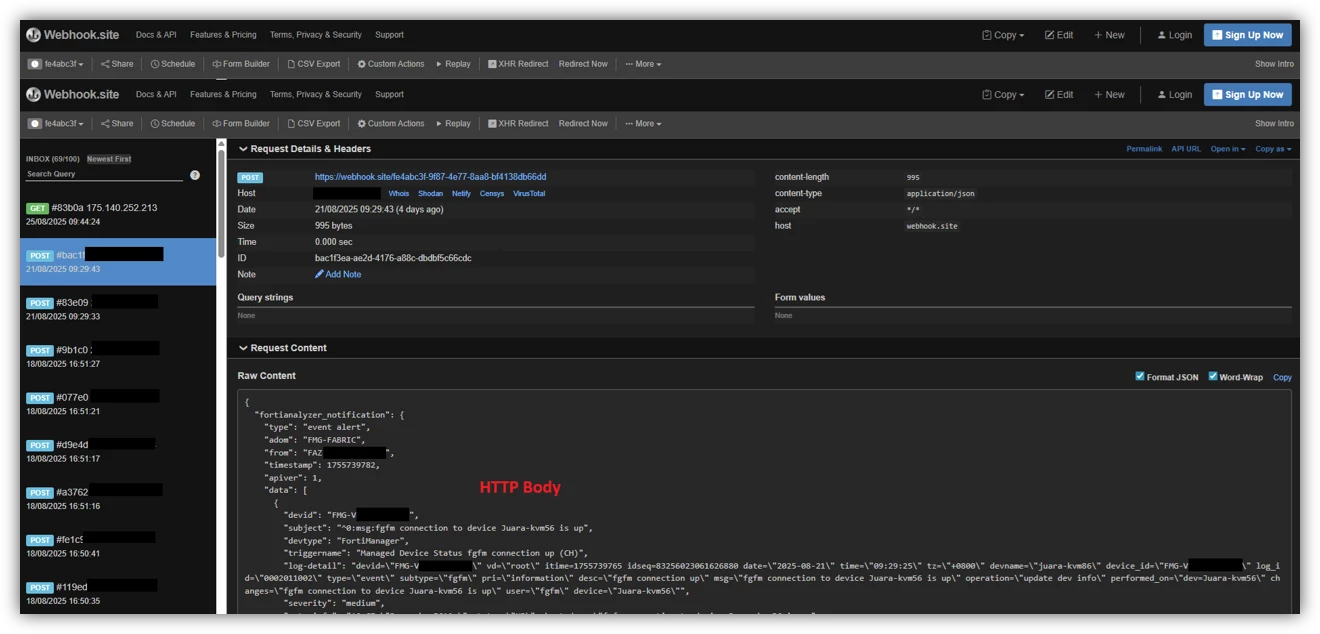1320x634 pixels.
Task: Select the POST #9b1c0 request in inbox
Action: click(x=118, y=356)
